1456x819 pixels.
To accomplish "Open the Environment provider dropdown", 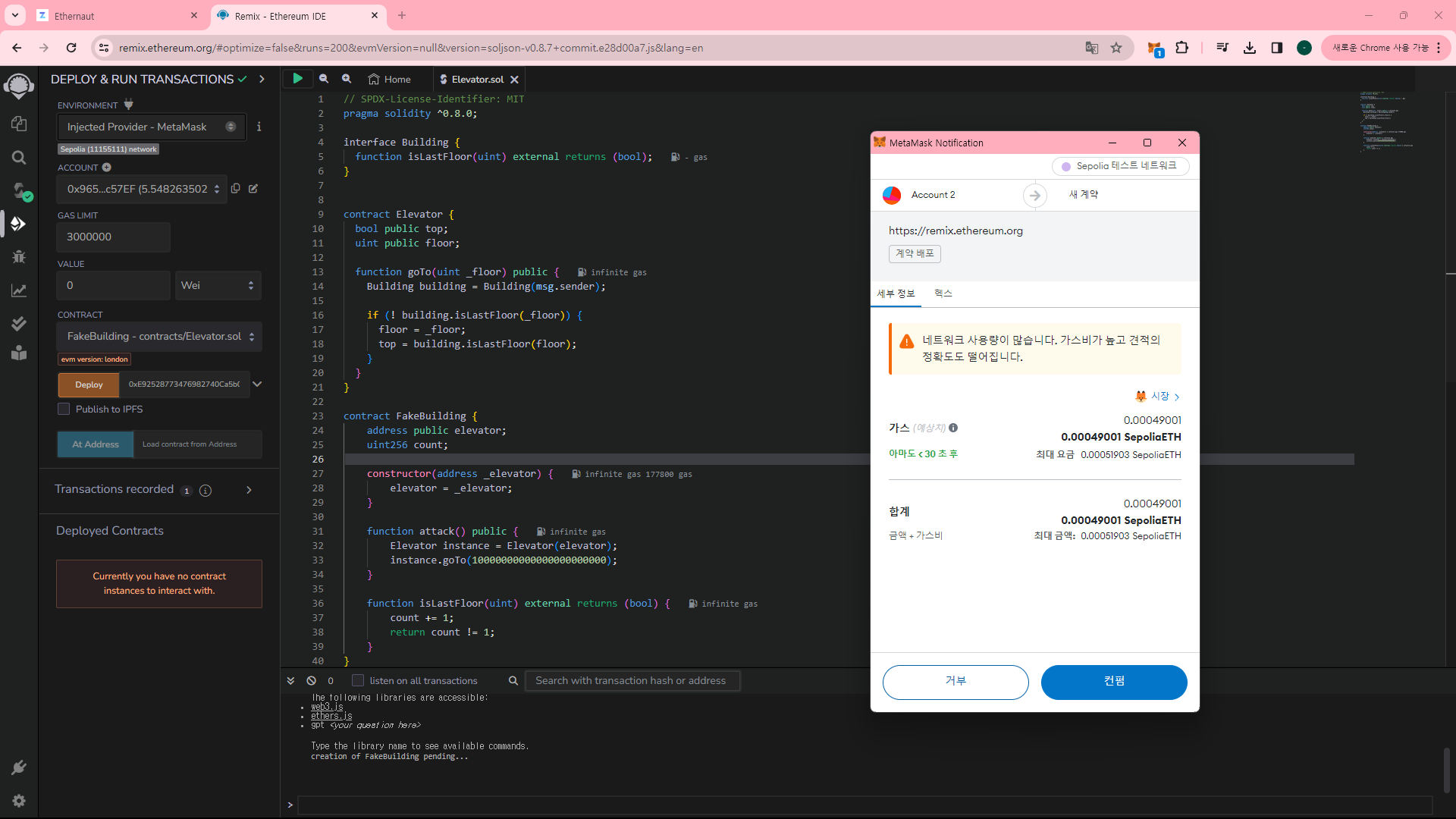I will pos(152,127).
